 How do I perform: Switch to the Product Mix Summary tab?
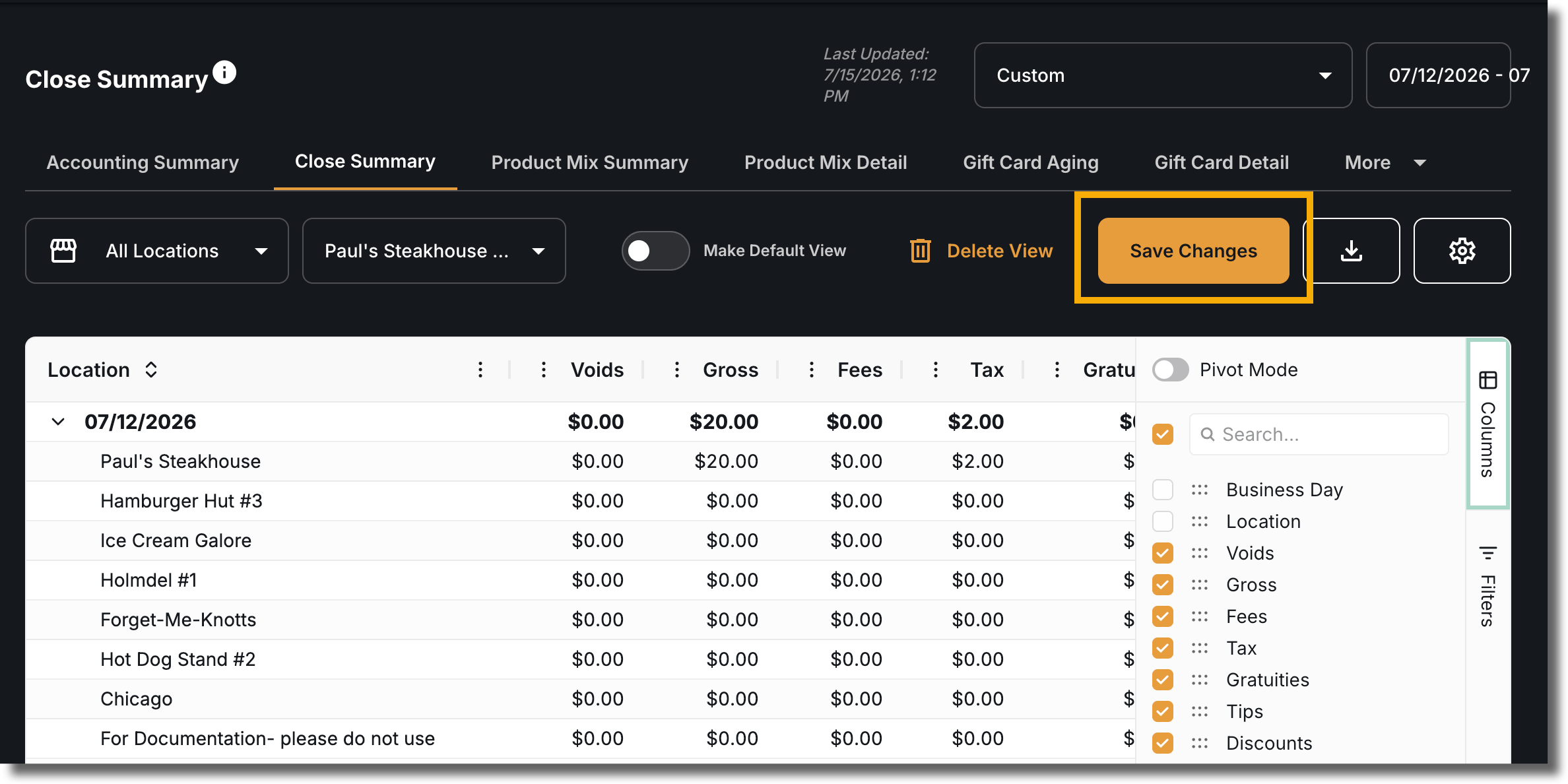pyautogui.click(x=590, y=162)
